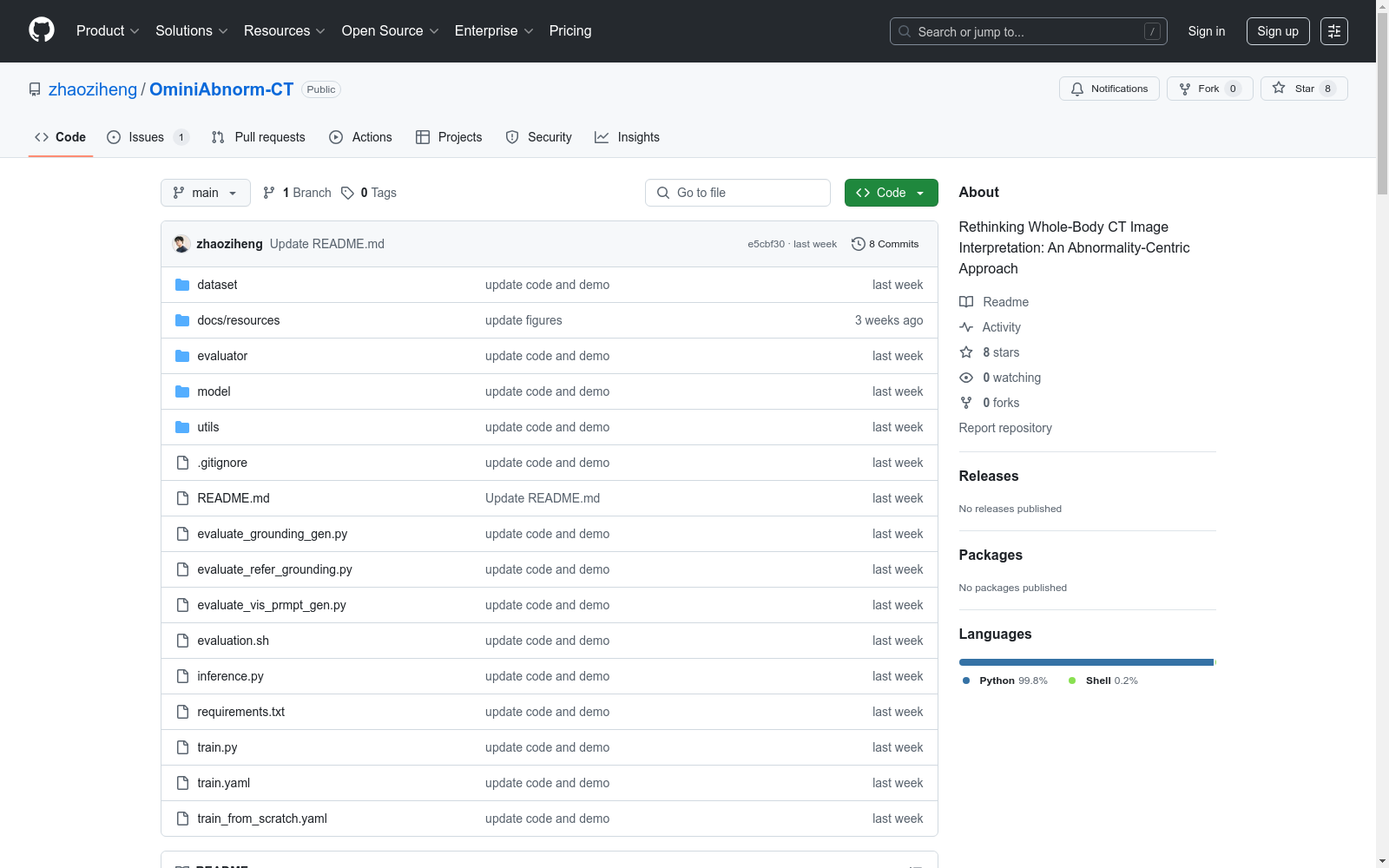The height and width of the screenshot is (868, 1389).
Task: Click the Python blue language dot
Action: (x=966, y=681)
